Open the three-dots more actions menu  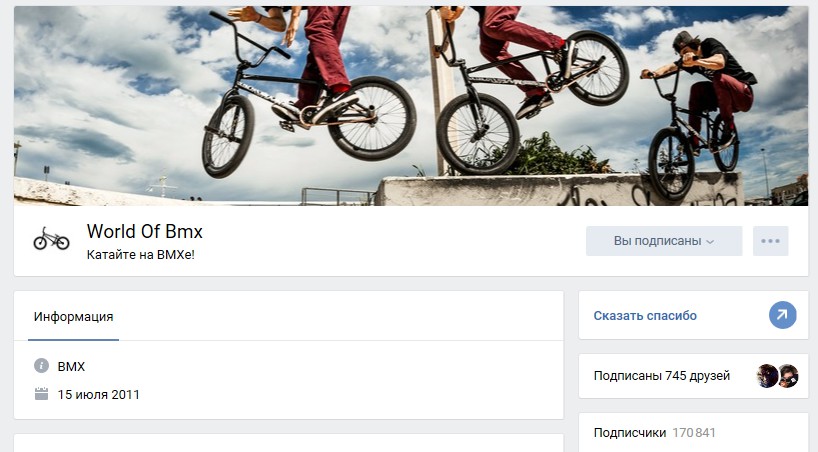click(771, 241)
